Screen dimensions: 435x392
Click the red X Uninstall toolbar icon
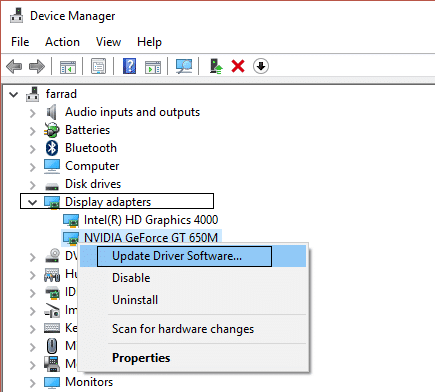tap(238, 66)
